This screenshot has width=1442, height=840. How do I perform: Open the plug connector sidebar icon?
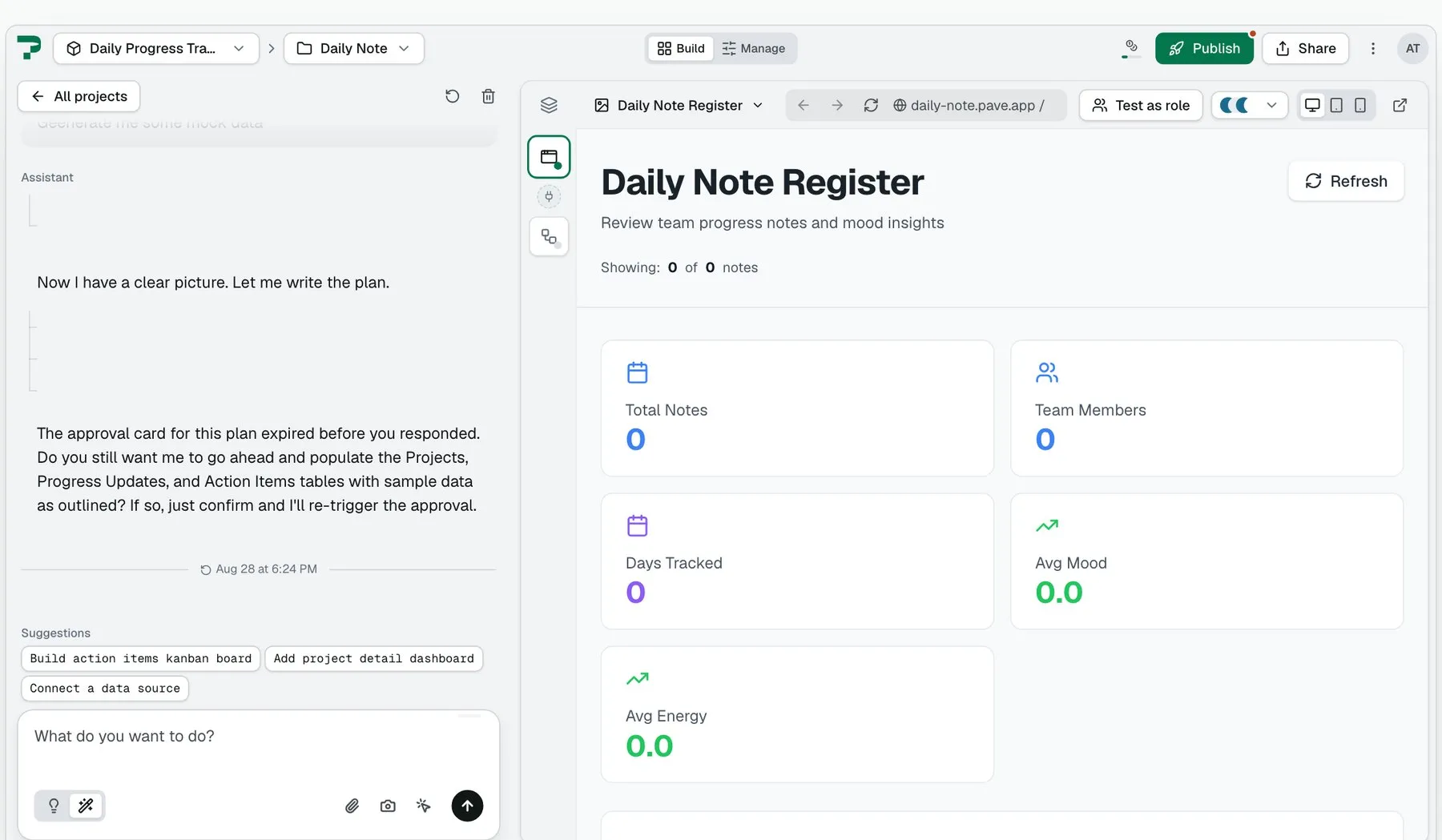pyautogui.click(x=549, y=196)
